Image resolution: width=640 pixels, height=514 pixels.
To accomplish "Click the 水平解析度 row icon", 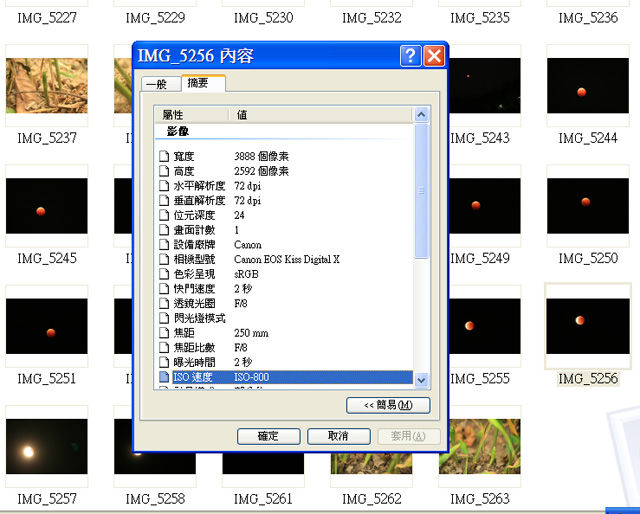I will click(x=164, y=186).
